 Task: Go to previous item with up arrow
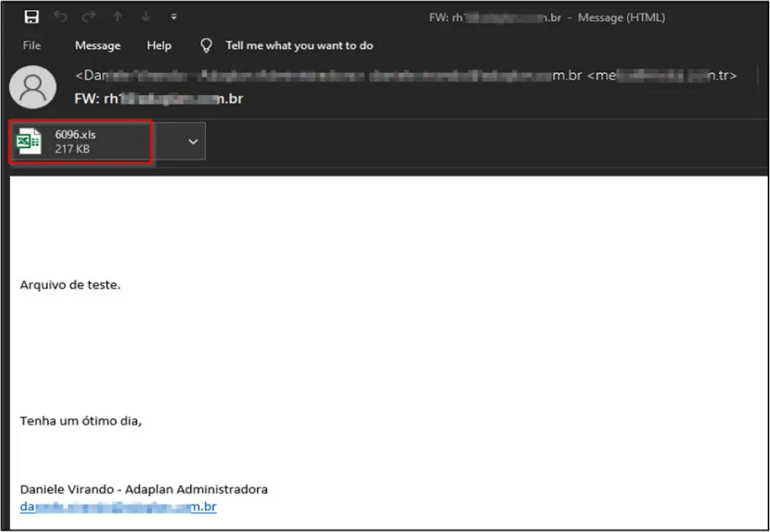click(117, 17)
